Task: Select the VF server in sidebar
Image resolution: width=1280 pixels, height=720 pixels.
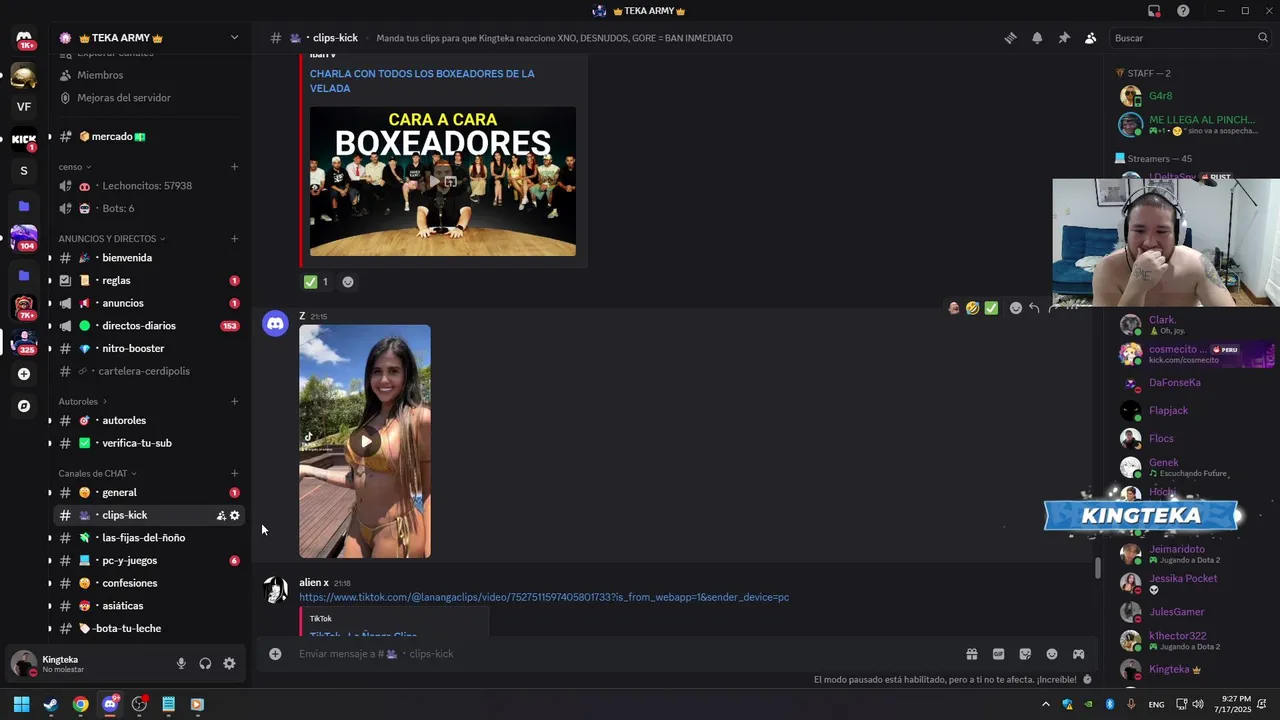Action: (24, 107)
